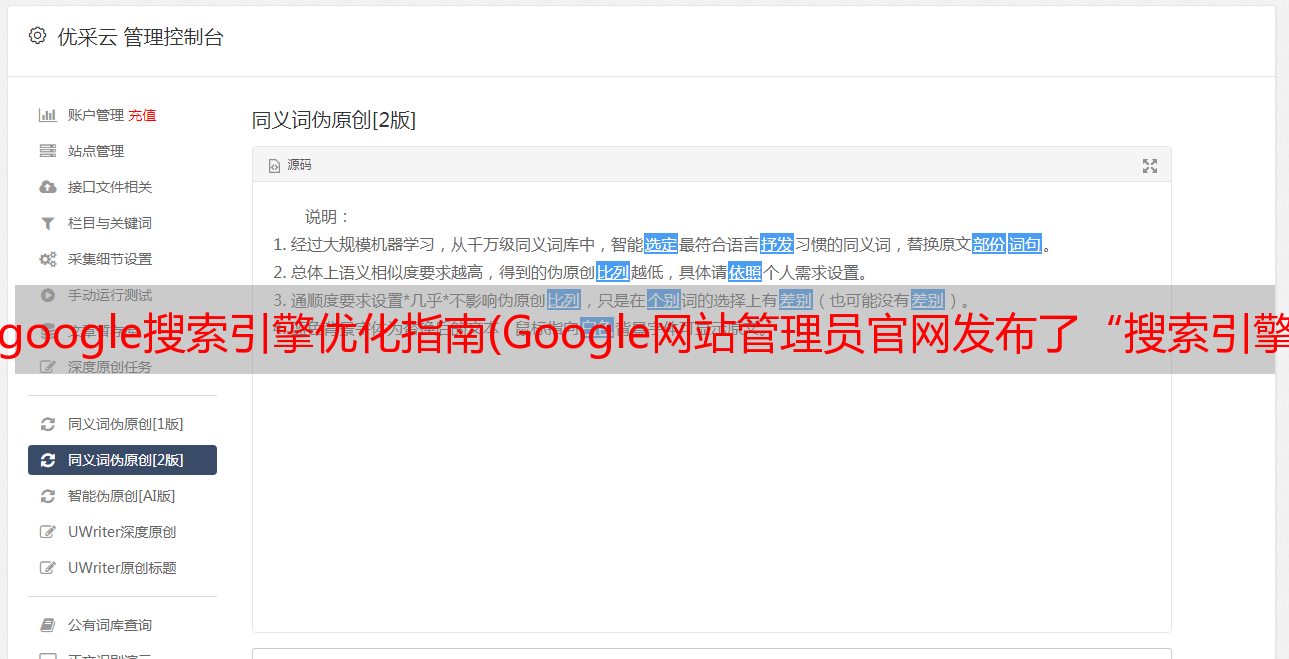Toggle fullscreen with the editor expand icon

(x=1150, y=166)
